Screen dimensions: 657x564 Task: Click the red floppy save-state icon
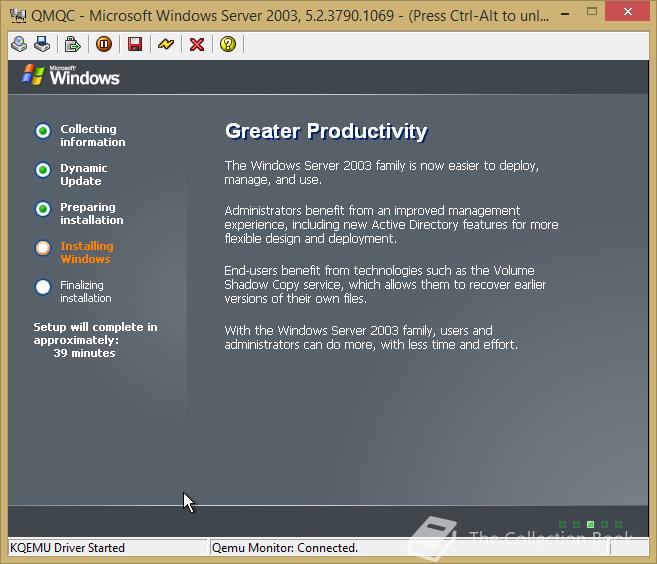click(x=135, y=44)
